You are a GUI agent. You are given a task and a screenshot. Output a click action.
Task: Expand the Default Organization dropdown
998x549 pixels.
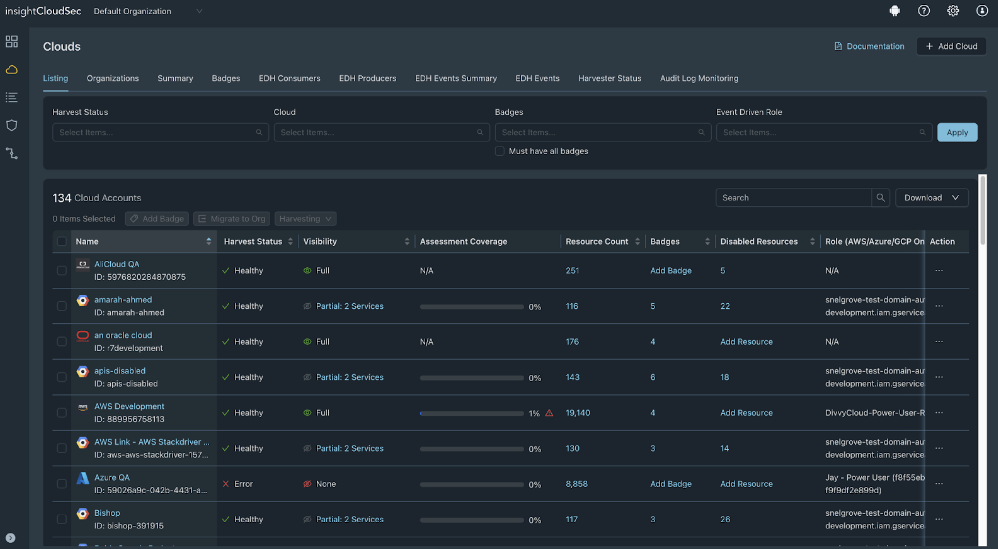click(x=147, y=11)
